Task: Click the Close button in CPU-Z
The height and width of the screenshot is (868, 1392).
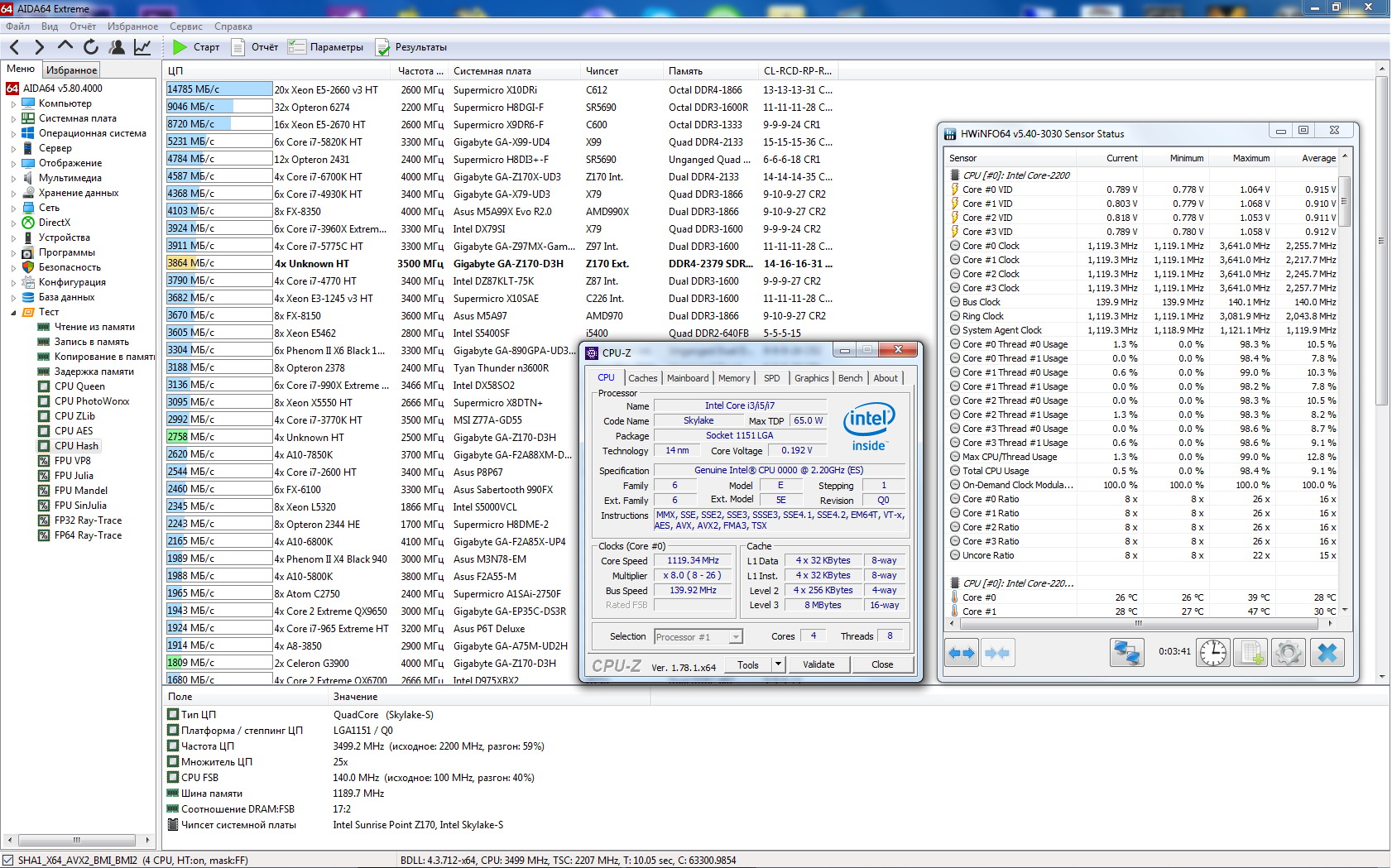Action: tap(882, 664)
